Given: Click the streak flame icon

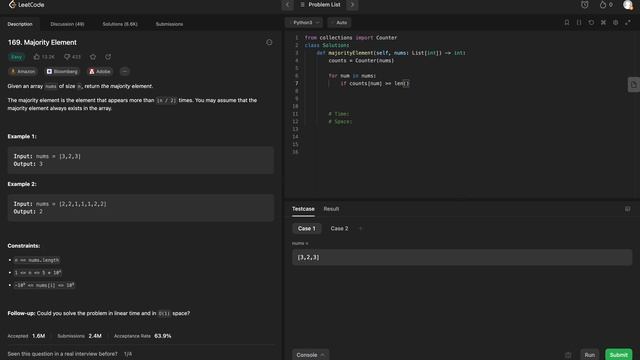Looking at the screenshot, I should (x=603, y=5).
